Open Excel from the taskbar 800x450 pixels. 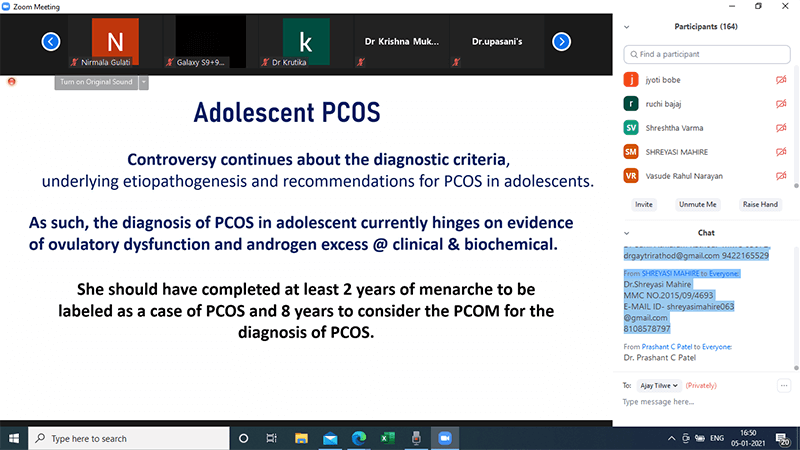point(386,438)
